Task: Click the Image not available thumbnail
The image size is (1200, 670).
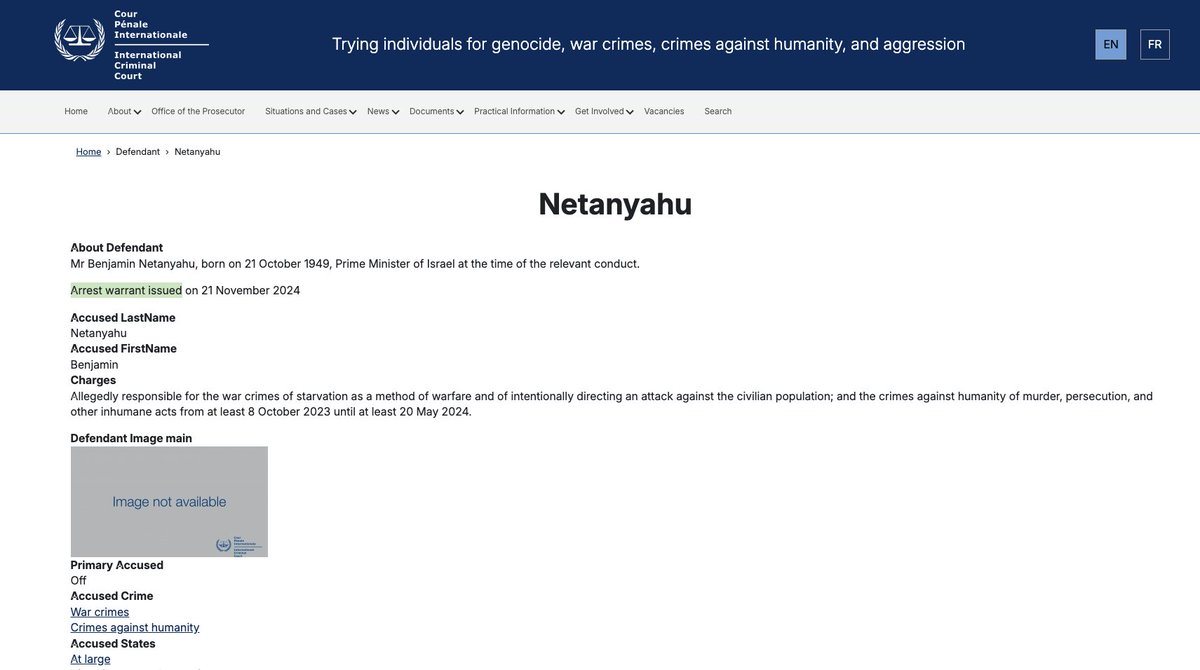Action: [169, 501]
